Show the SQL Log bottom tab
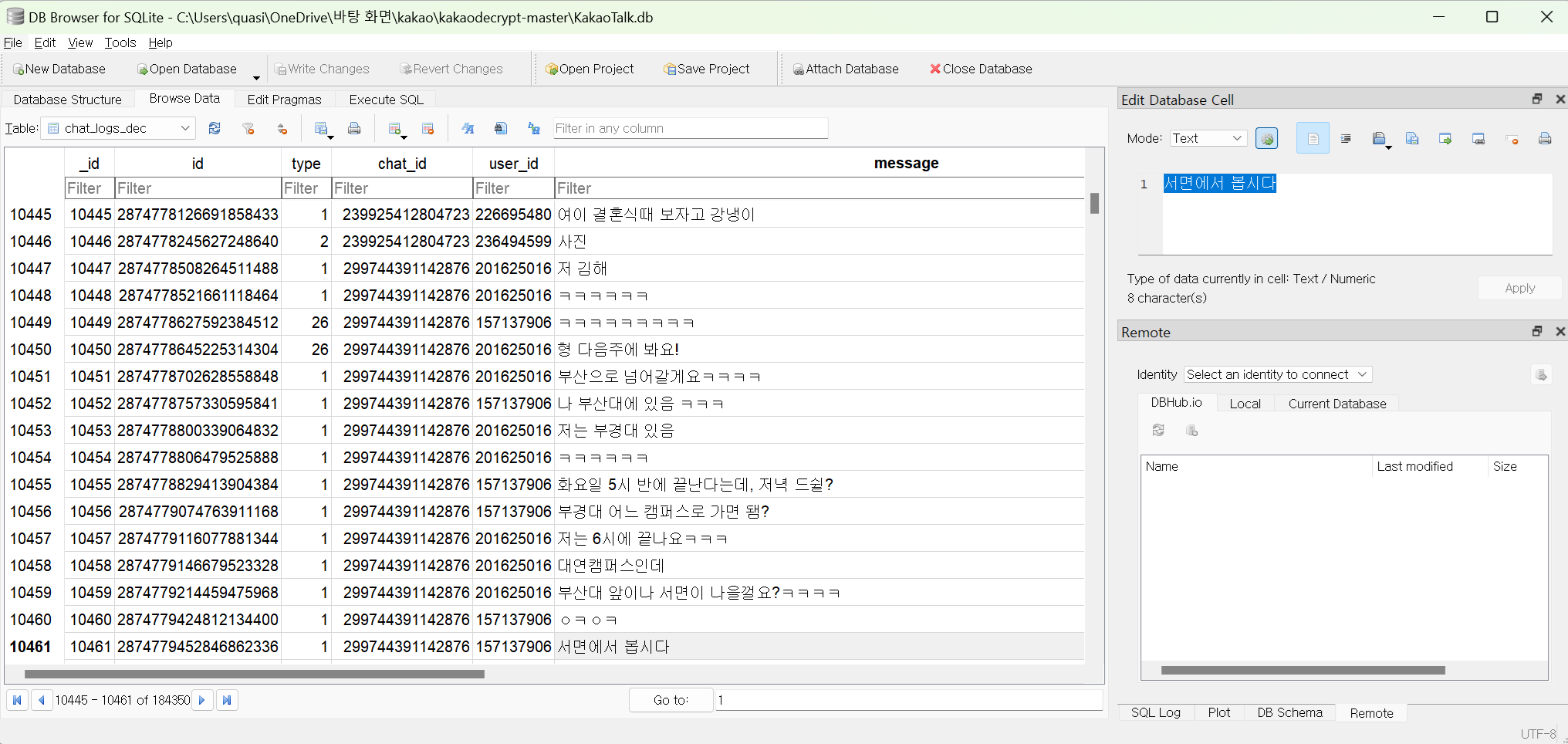The height and width of the screenshot is (744, 1568). pyautogui.click(x=1156, y=712)
